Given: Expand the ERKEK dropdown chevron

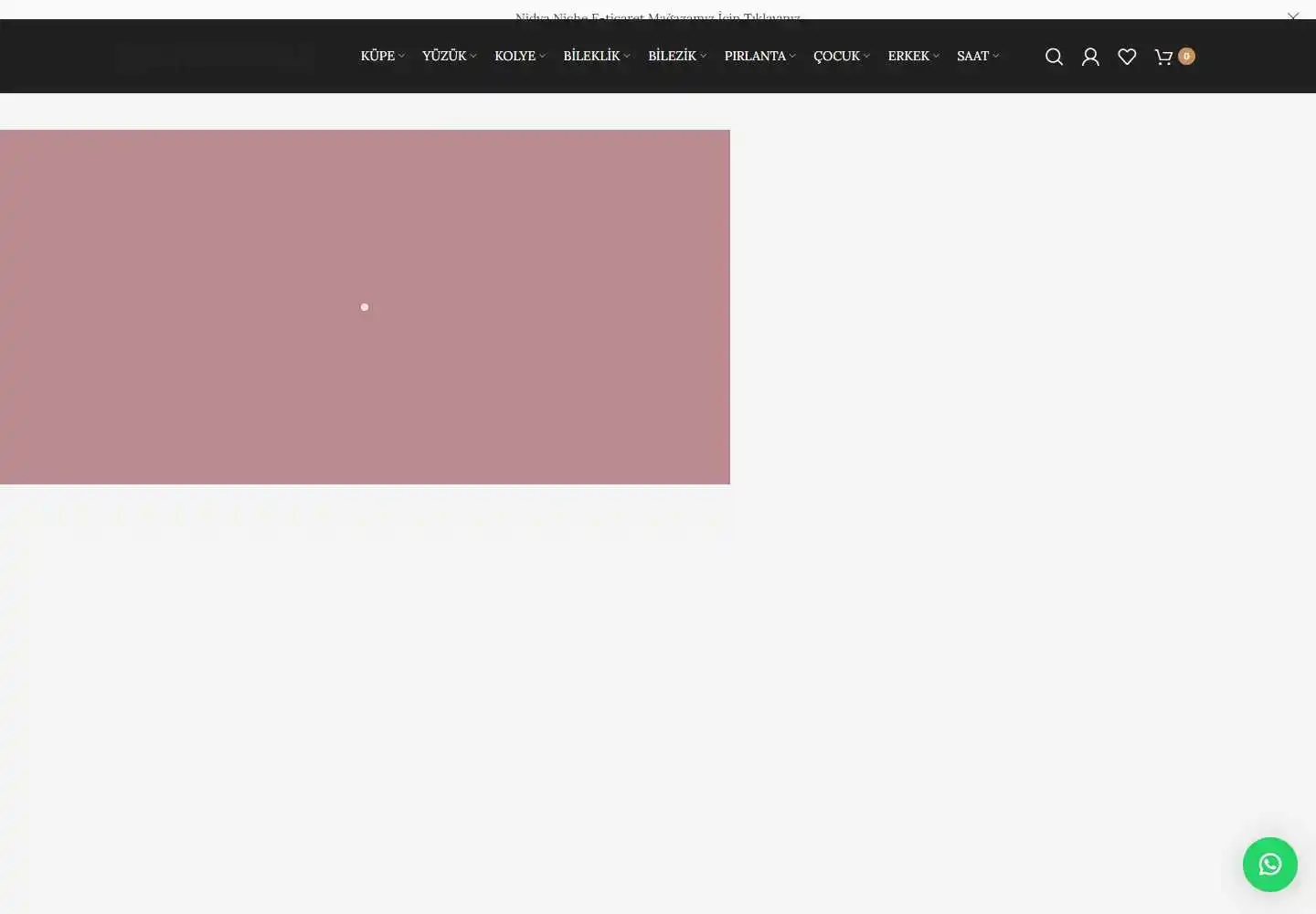Looking at the screenshot, I should click(x=936, y=57).
